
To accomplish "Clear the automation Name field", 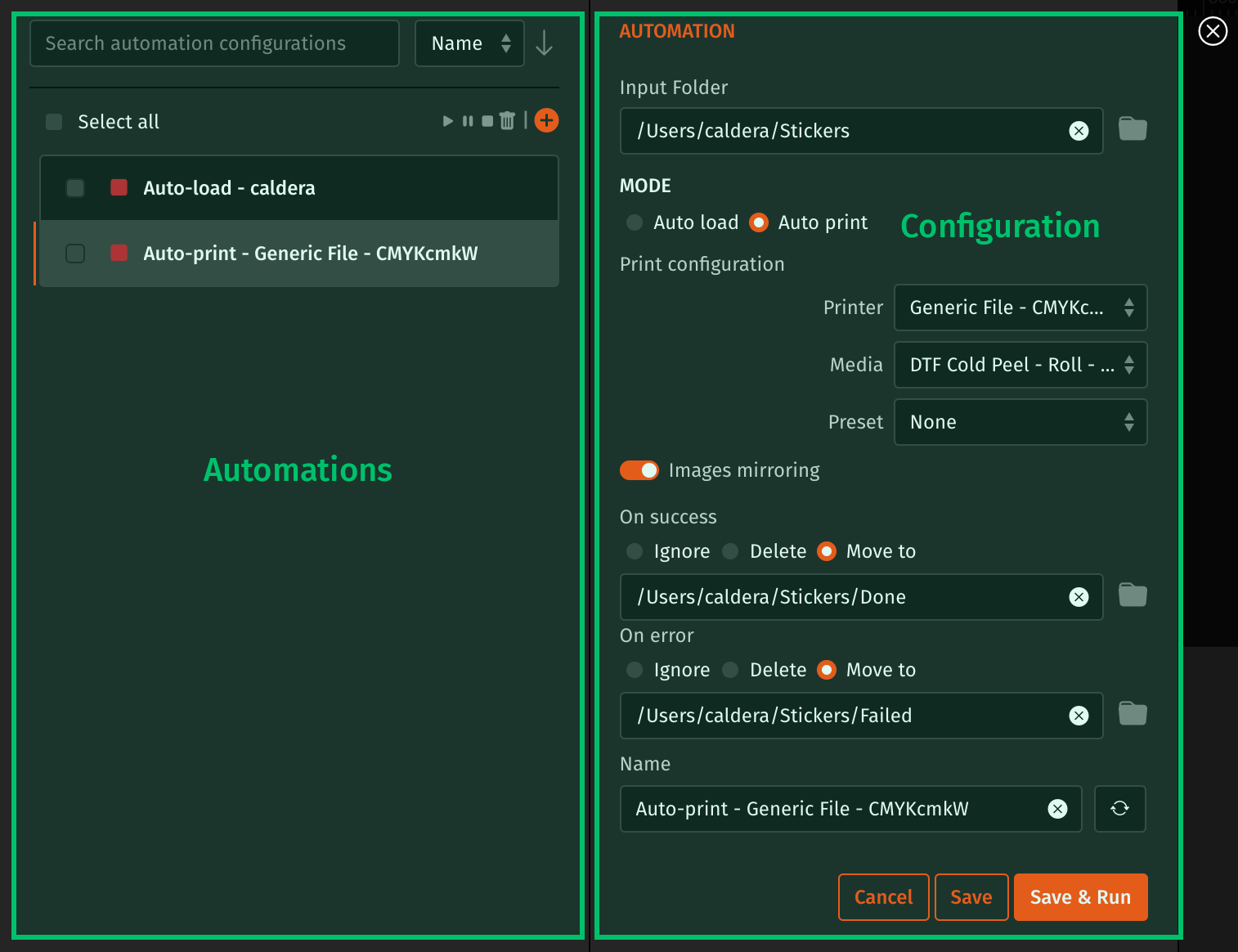I will tap(1057, 809).
